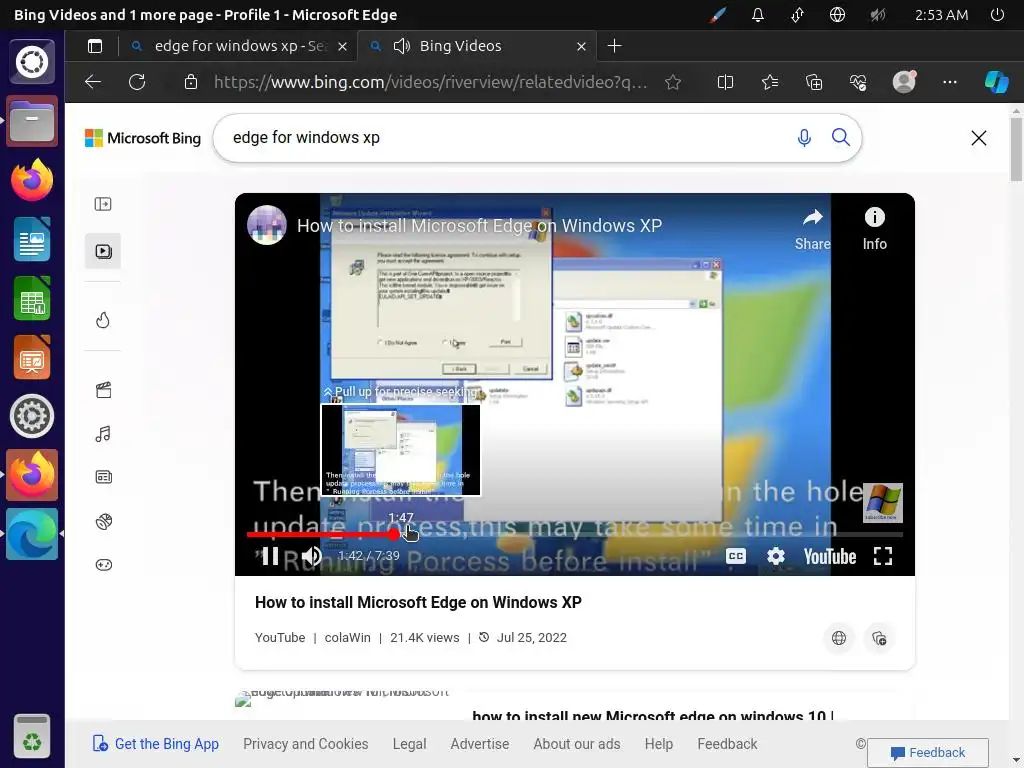The width and height of the screenshot is (1024, 768).
Task: Enter fullscreen mode in the video player
Action: pos(883,556)
